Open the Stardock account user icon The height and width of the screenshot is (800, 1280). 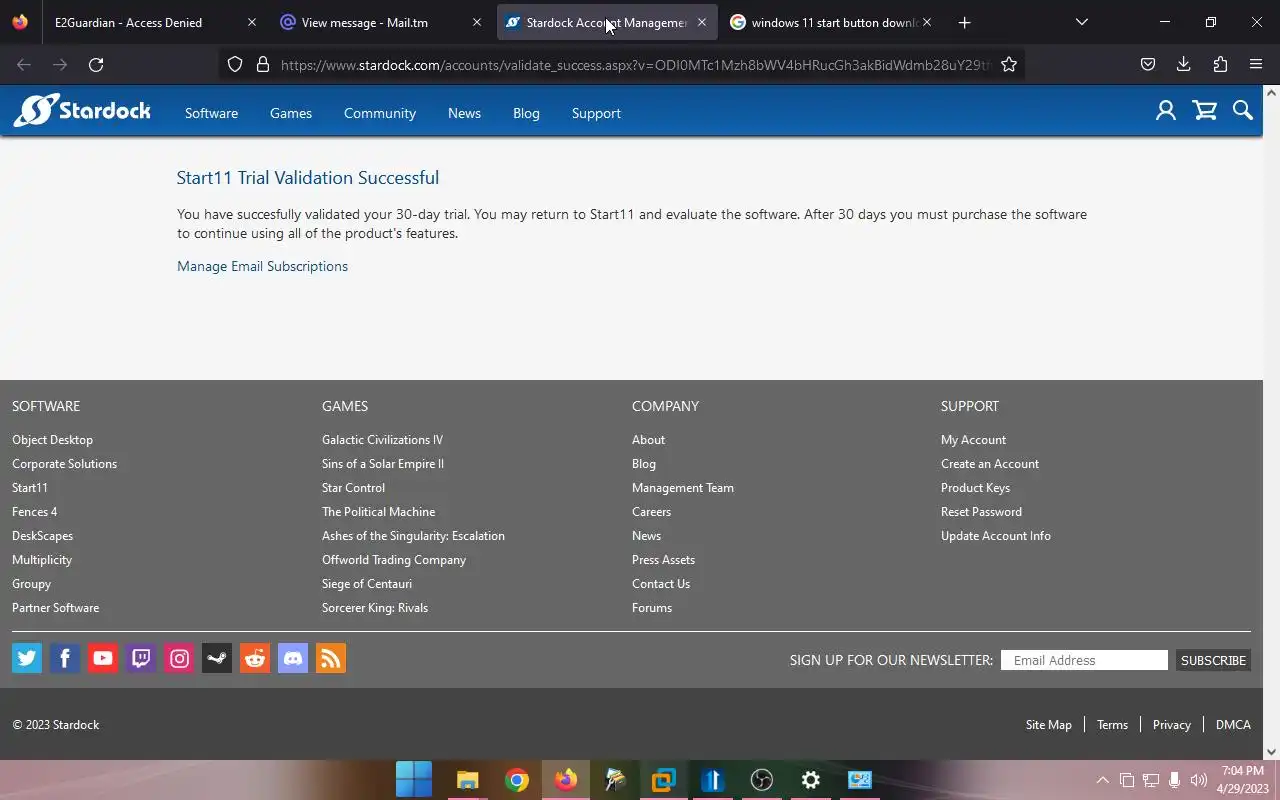[x=1166, y=111]
